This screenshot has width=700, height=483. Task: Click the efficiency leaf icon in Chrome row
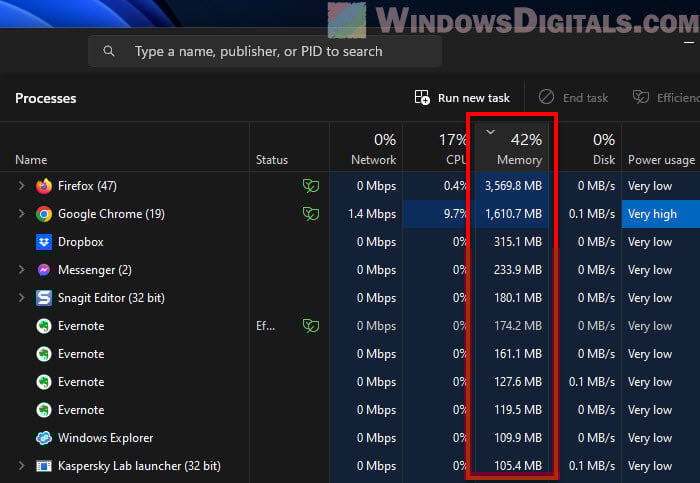click(x=311, y=213)
